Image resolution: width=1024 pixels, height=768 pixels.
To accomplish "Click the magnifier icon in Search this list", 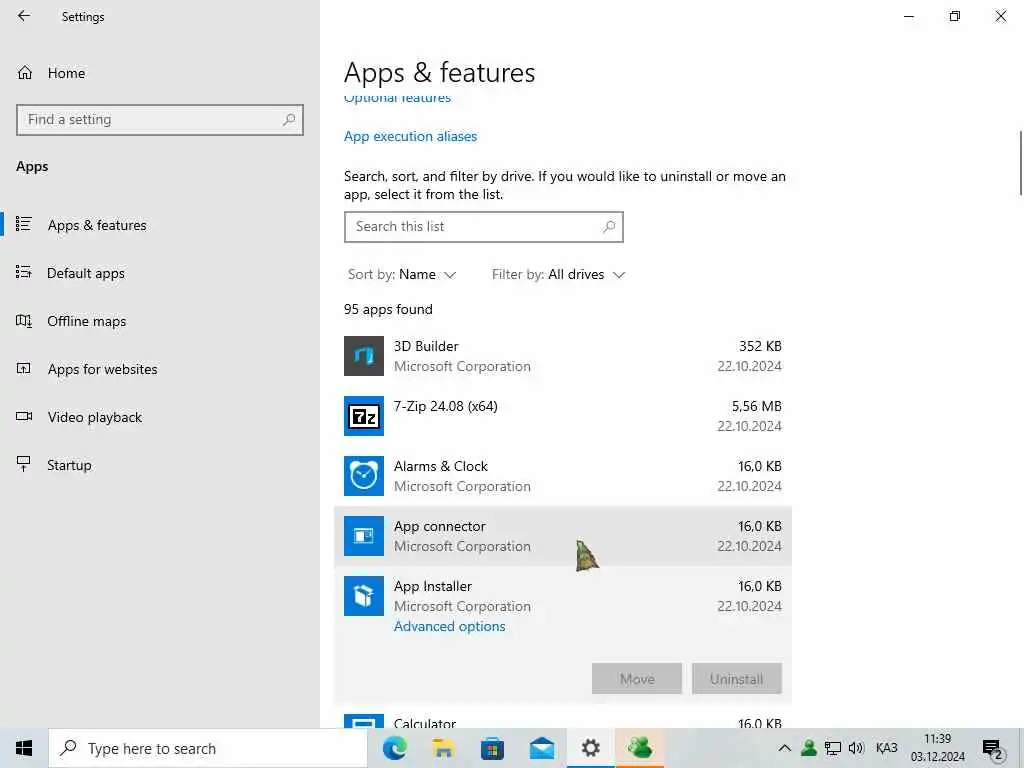I will coord(609,227).
